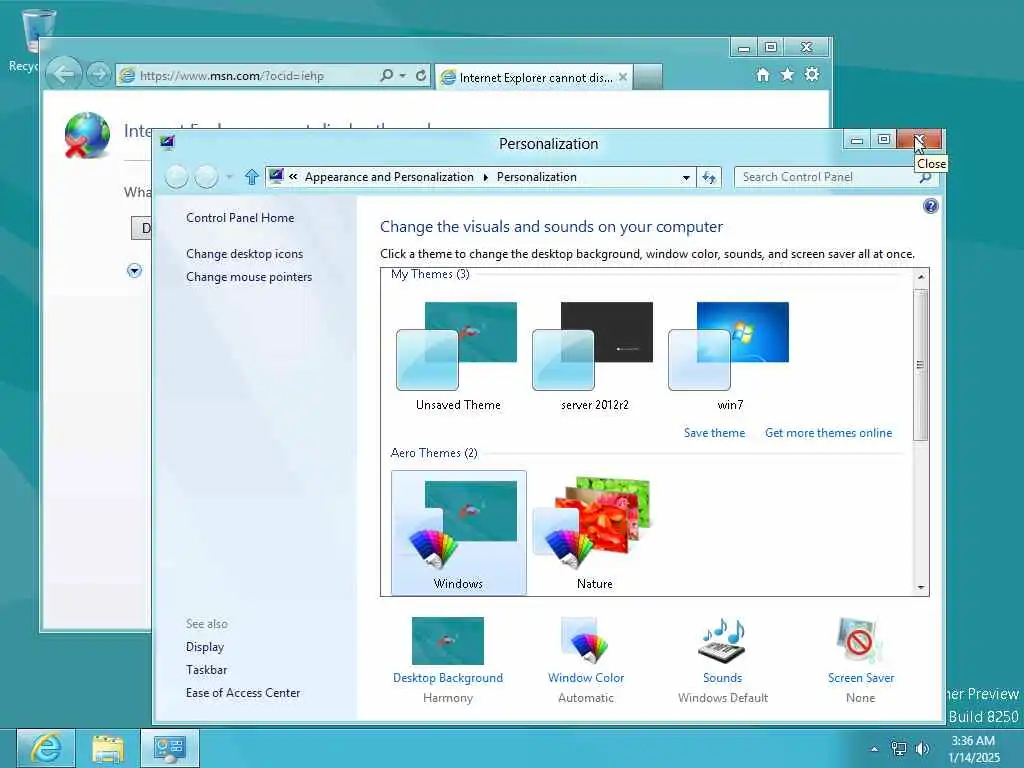Open File Explorer from the taskbar
The width and height of the screenshot is (1024, 768).
[x=108, y=748]
